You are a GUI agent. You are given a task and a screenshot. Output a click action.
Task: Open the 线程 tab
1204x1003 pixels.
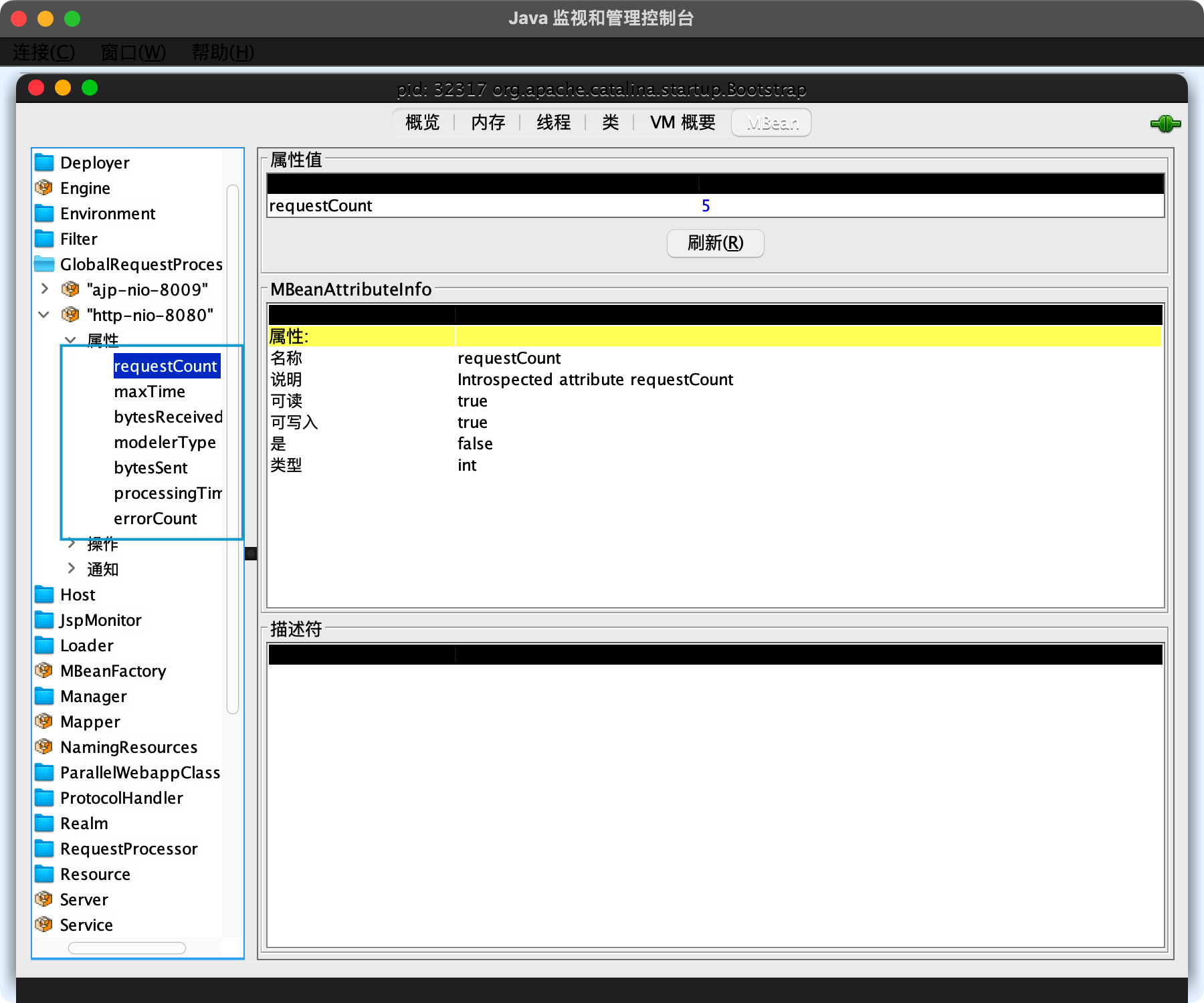click(x=553, y=122)
